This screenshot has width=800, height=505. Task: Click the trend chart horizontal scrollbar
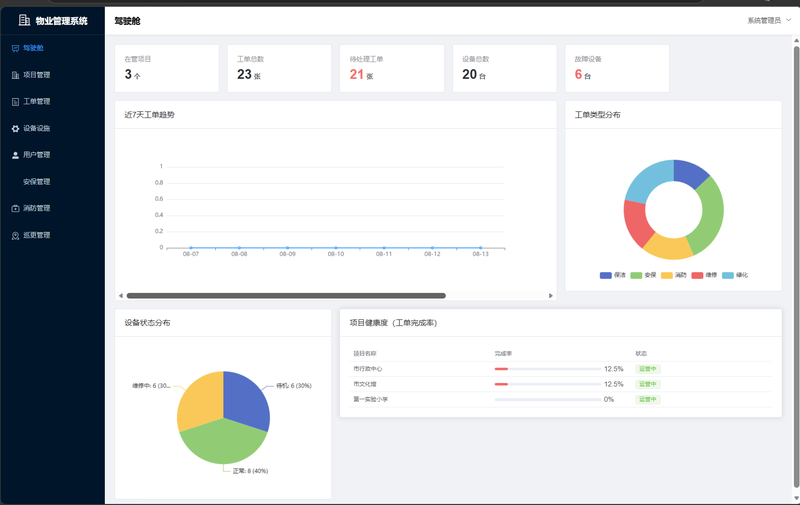click(286, 296)
